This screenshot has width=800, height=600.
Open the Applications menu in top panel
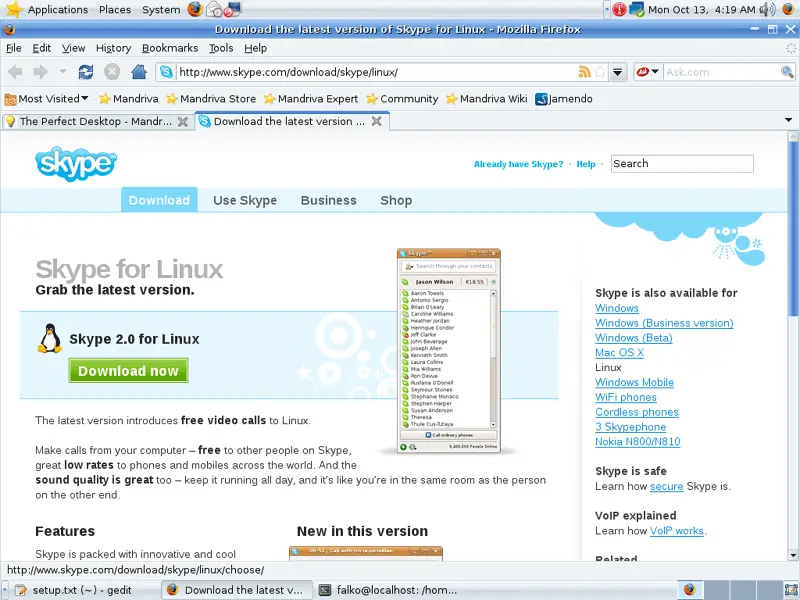[58, 9]
